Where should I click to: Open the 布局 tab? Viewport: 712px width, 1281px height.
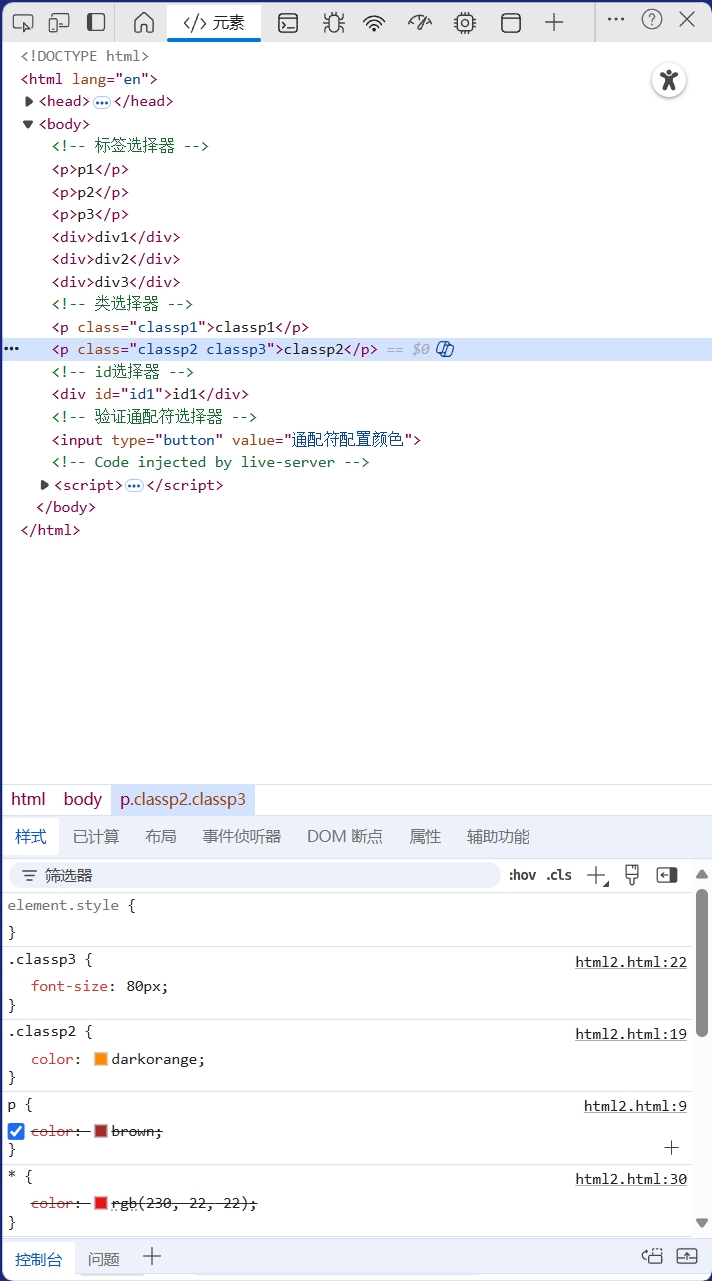[161, 837]
